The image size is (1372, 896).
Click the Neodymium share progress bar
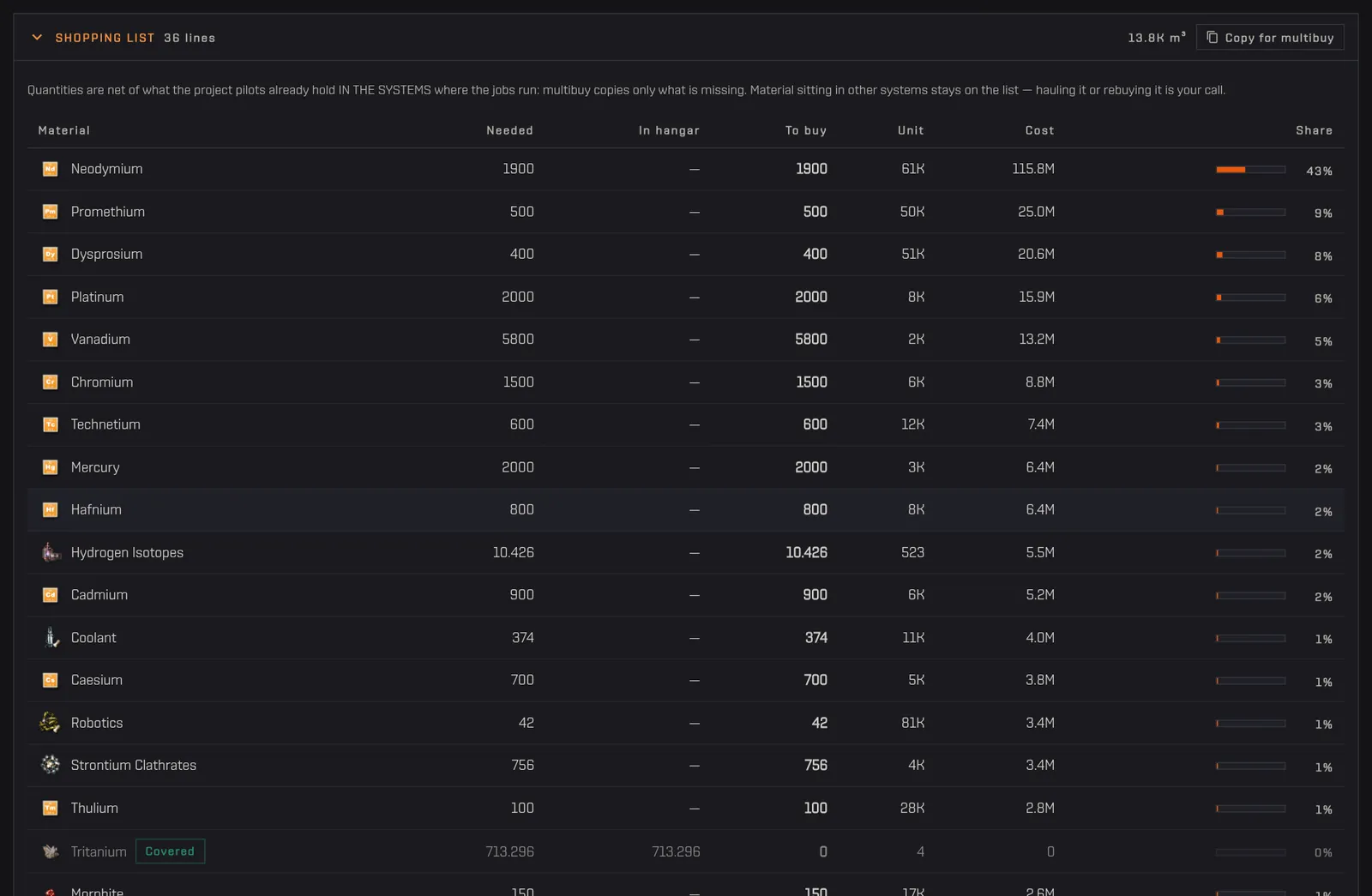(1250, 170)
